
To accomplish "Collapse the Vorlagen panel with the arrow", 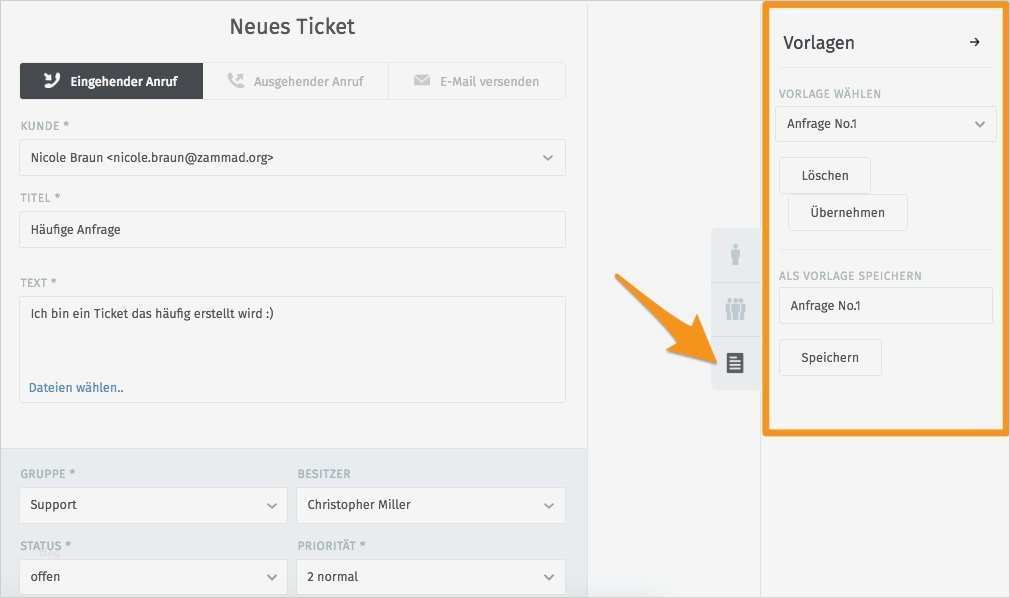I will point(975,42).
